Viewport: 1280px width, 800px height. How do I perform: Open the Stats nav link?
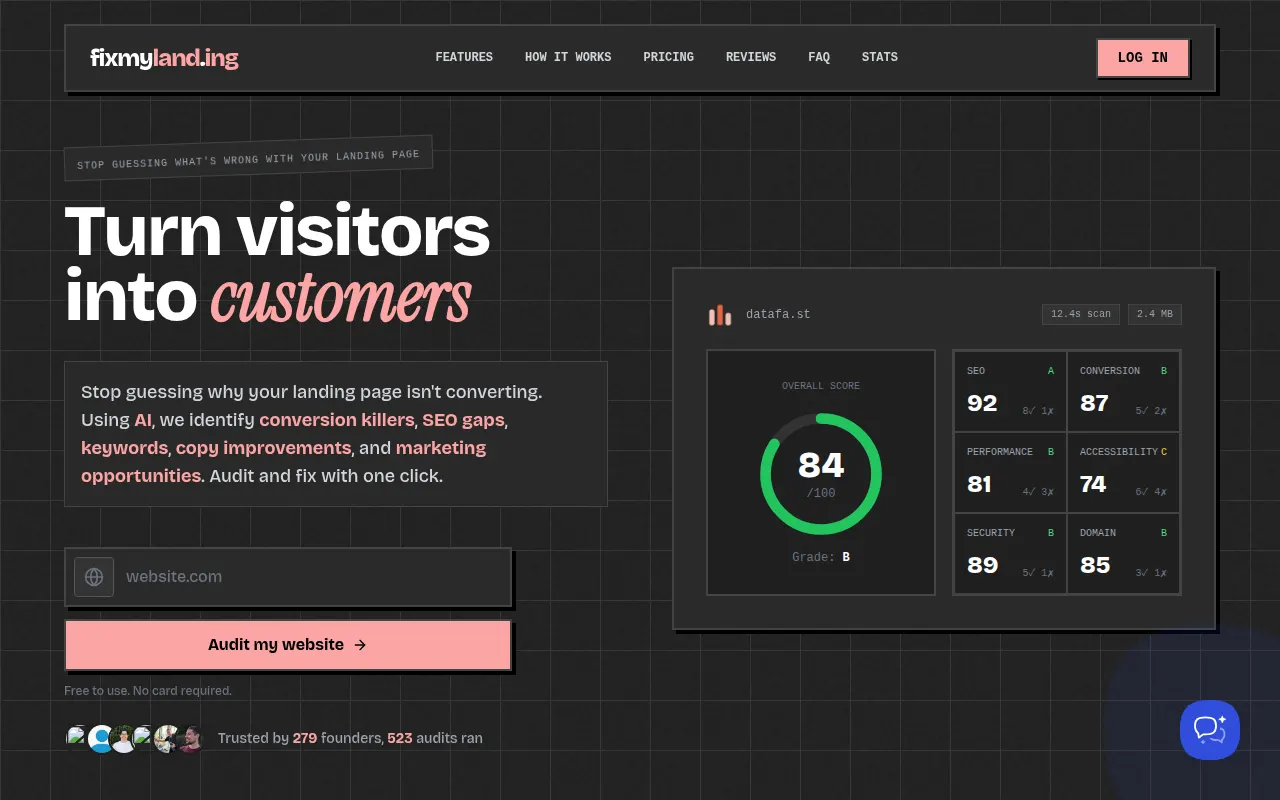pos(880,57)
